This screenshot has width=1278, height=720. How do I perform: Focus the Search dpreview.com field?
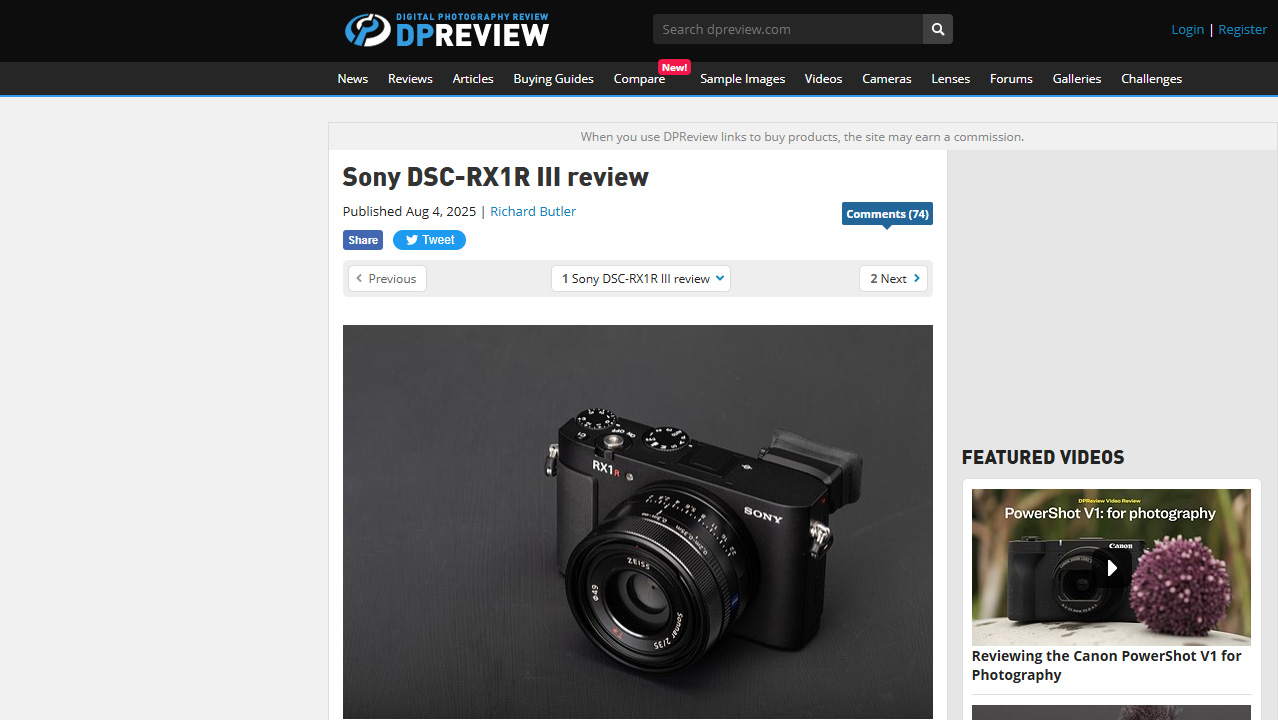788,29
